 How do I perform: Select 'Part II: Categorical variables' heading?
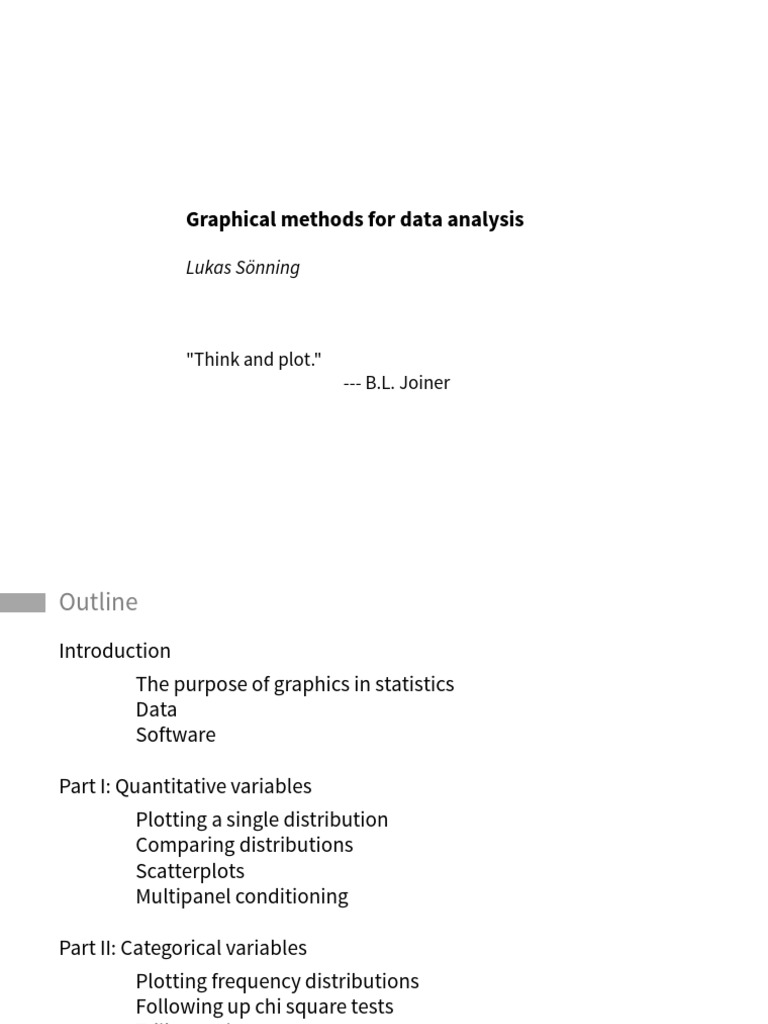[x=183, y=947]
